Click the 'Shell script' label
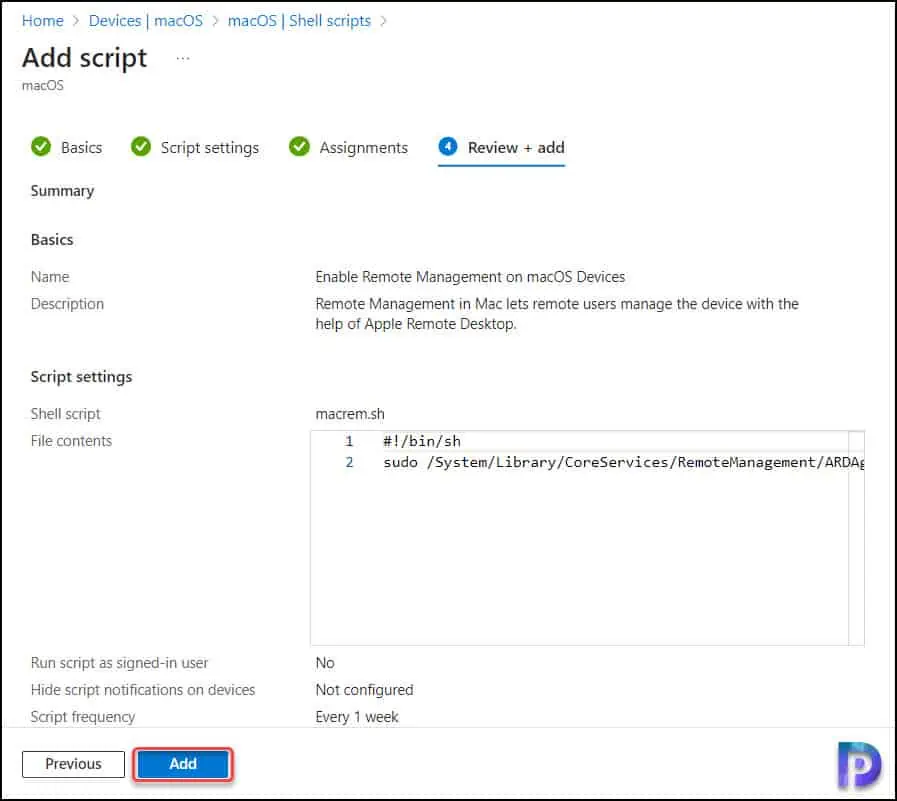 click(x=65, y=414)
